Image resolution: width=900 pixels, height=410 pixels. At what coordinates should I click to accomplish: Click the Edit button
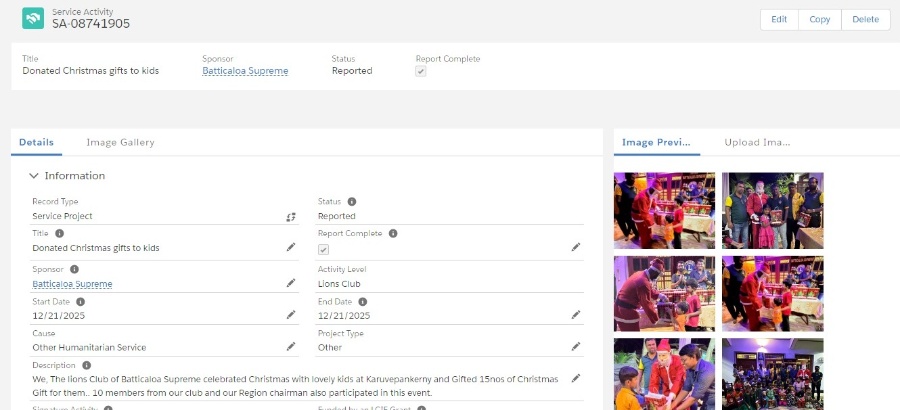[x=779, y=20]
